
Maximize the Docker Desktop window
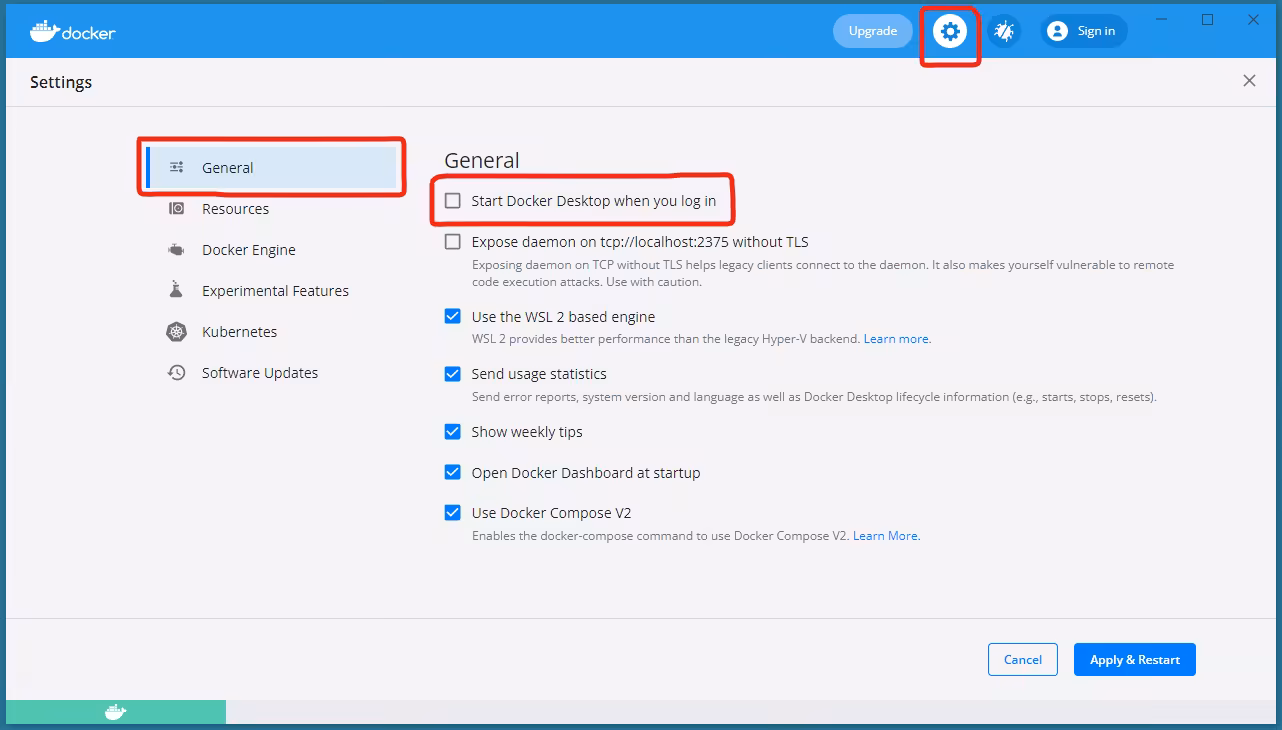[1208, 20]
